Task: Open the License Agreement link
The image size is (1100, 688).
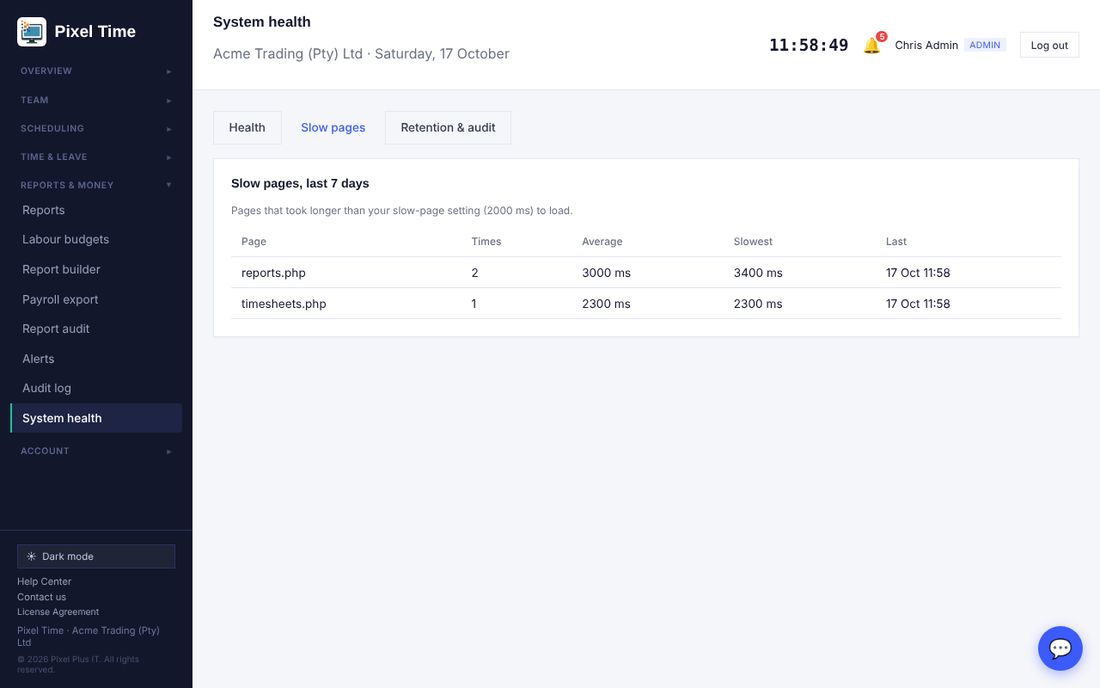Action: tap(58, 612)
